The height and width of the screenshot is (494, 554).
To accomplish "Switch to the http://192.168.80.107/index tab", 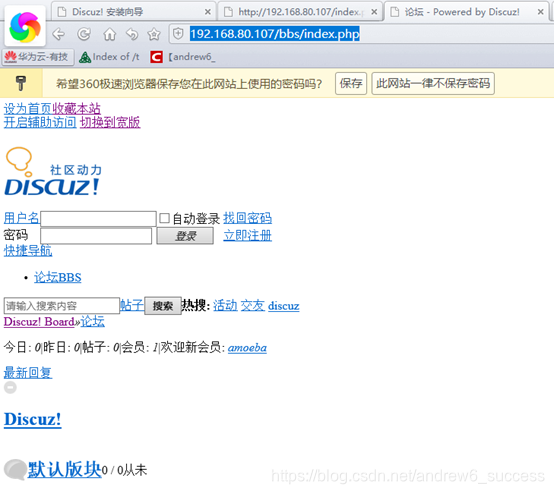I will coord(300,12).
